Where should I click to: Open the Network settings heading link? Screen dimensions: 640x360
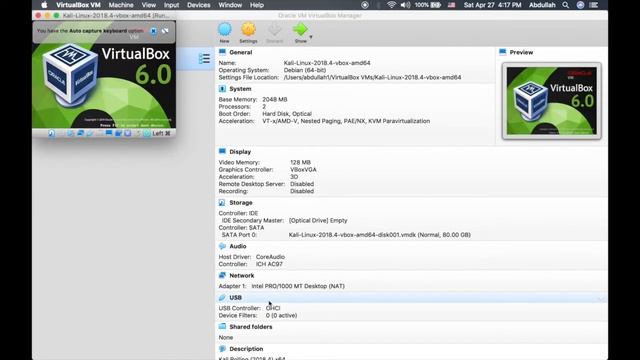coord(242,276)
